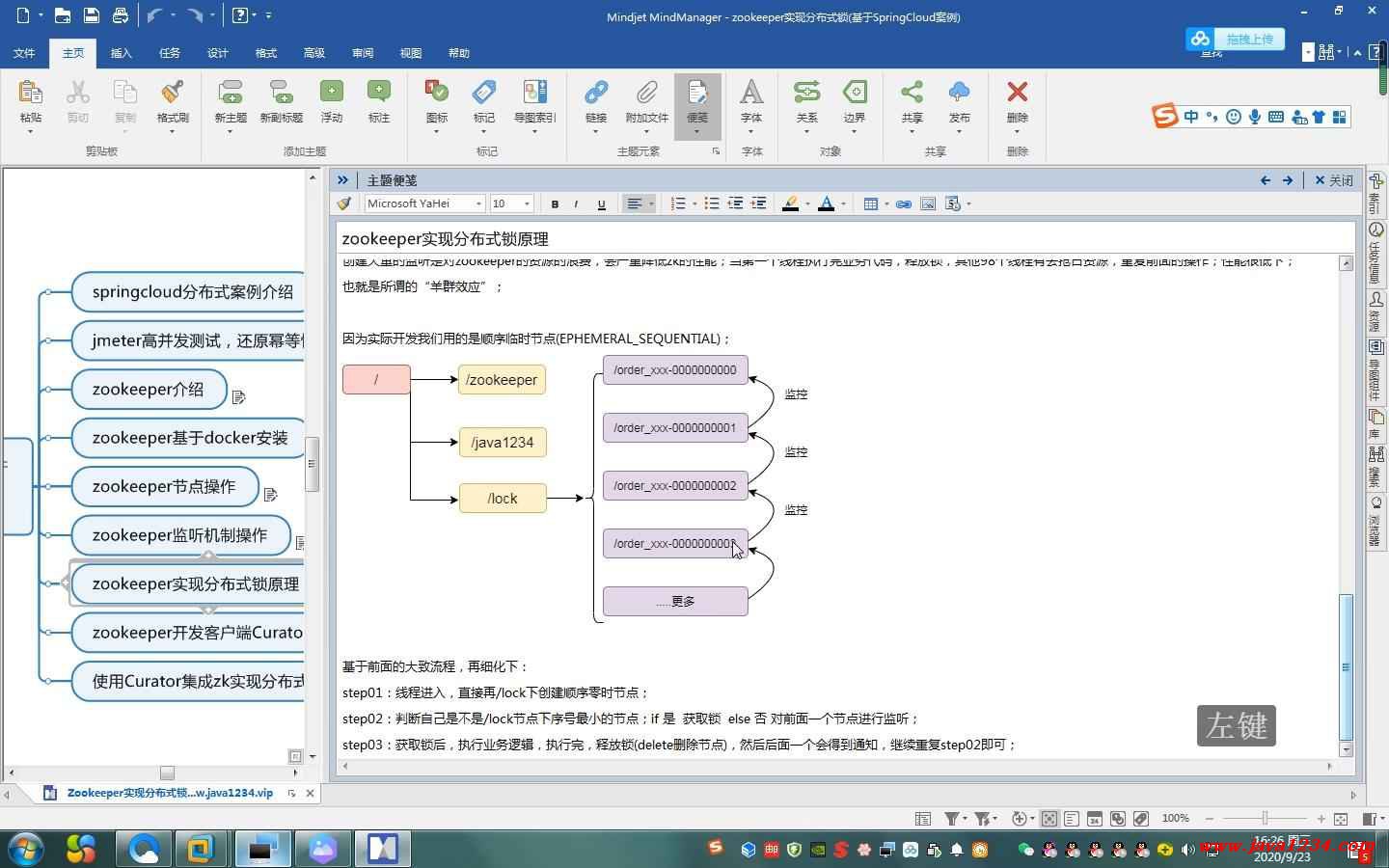
Task: Open the Microsoft YaHei font dropdown
Action: pos(478,203)
